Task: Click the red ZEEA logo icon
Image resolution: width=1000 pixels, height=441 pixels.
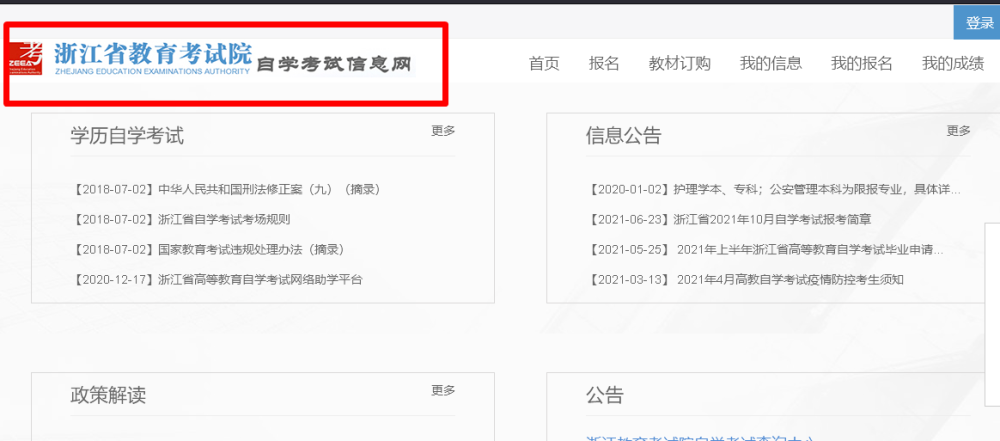Action: pyautogui.click(x=26, y=59)
